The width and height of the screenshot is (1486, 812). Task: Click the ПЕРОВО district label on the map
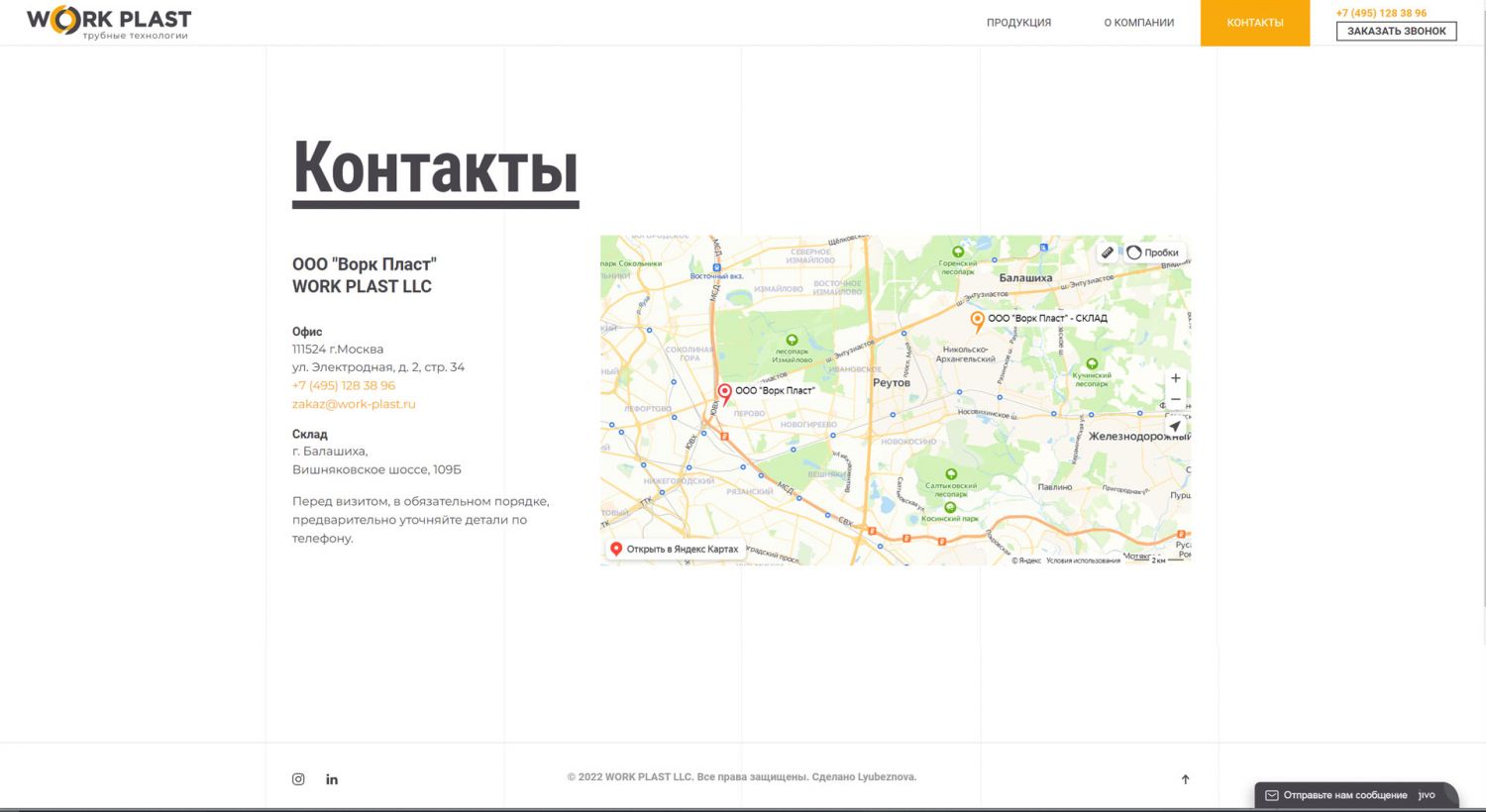click(x=749, y=414)
